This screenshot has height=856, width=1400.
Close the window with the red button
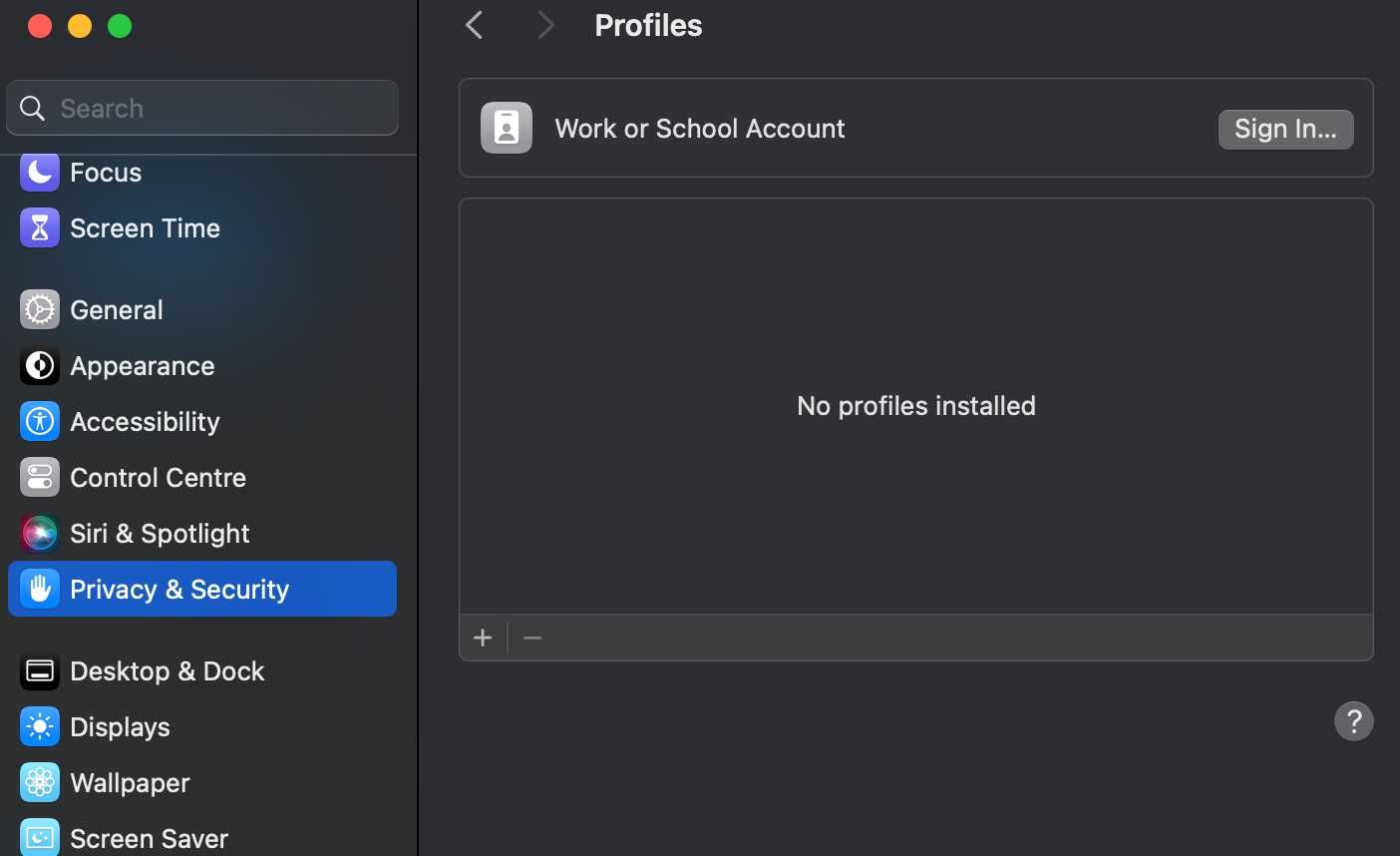coord(40,26)
